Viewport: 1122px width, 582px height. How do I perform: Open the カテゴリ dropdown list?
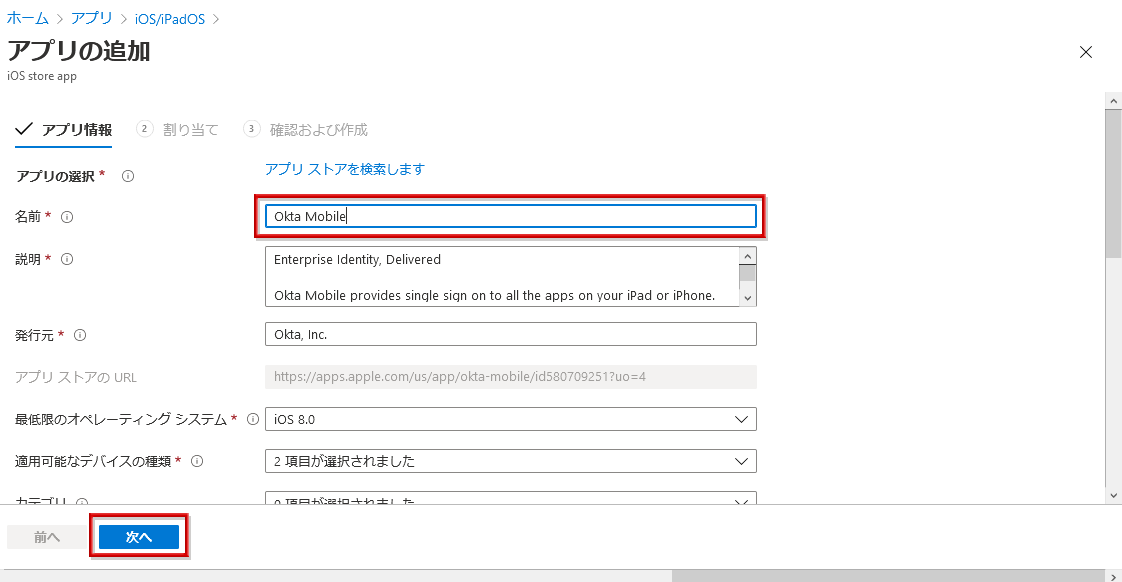pos(510,500)
